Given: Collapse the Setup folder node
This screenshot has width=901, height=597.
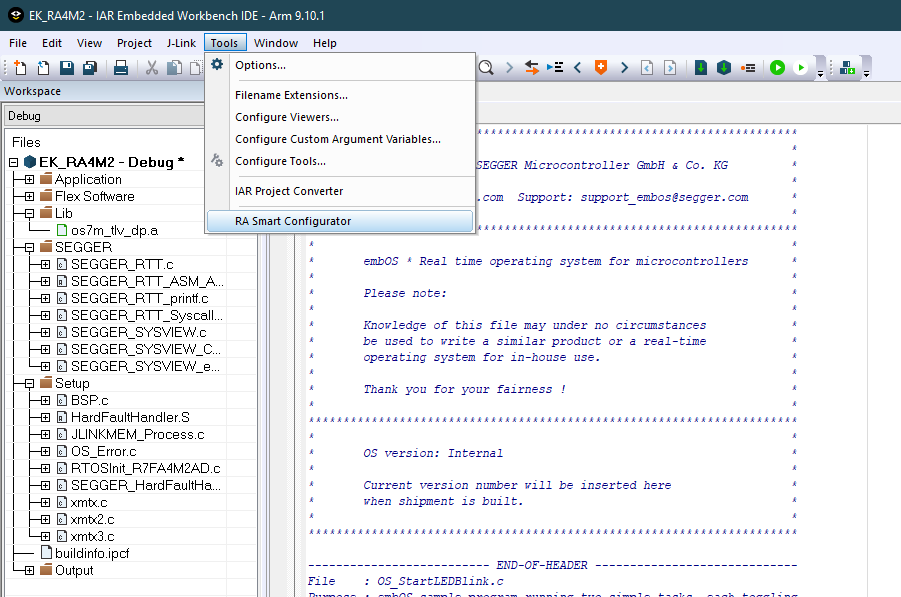Looking at the screenshot, I should point(27,383).
